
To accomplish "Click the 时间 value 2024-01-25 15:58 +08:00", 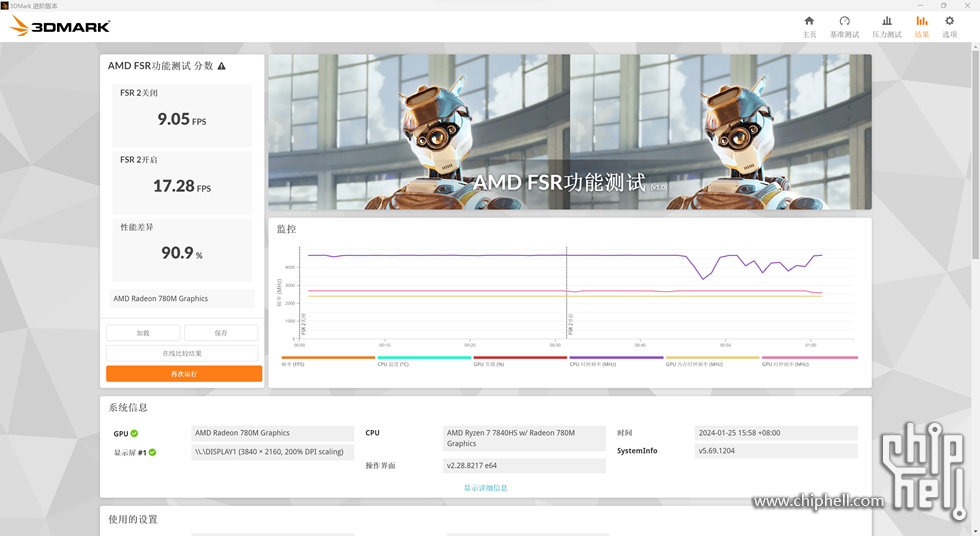I will click(776, 433).
